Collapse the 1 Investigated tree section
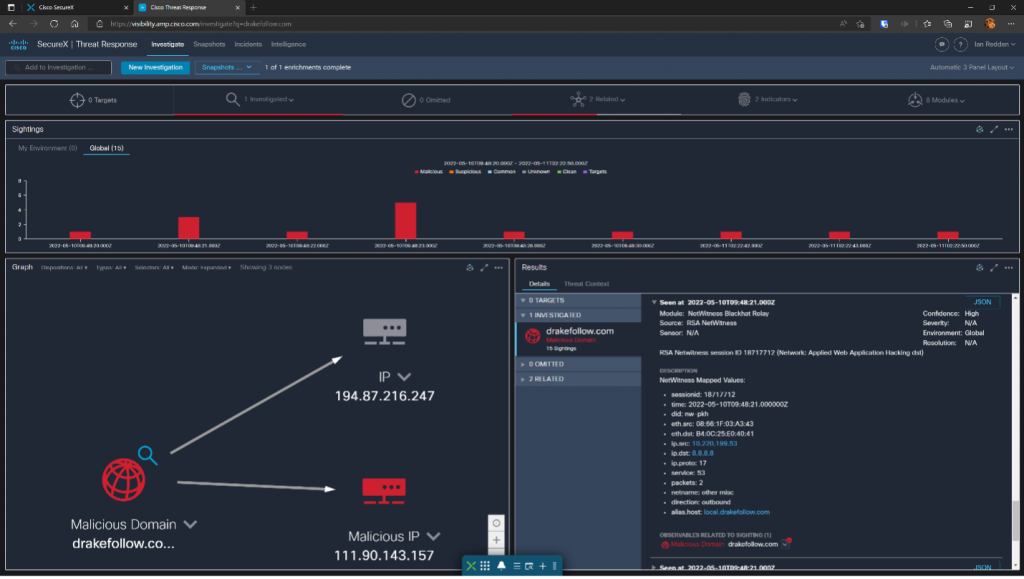 522,315
